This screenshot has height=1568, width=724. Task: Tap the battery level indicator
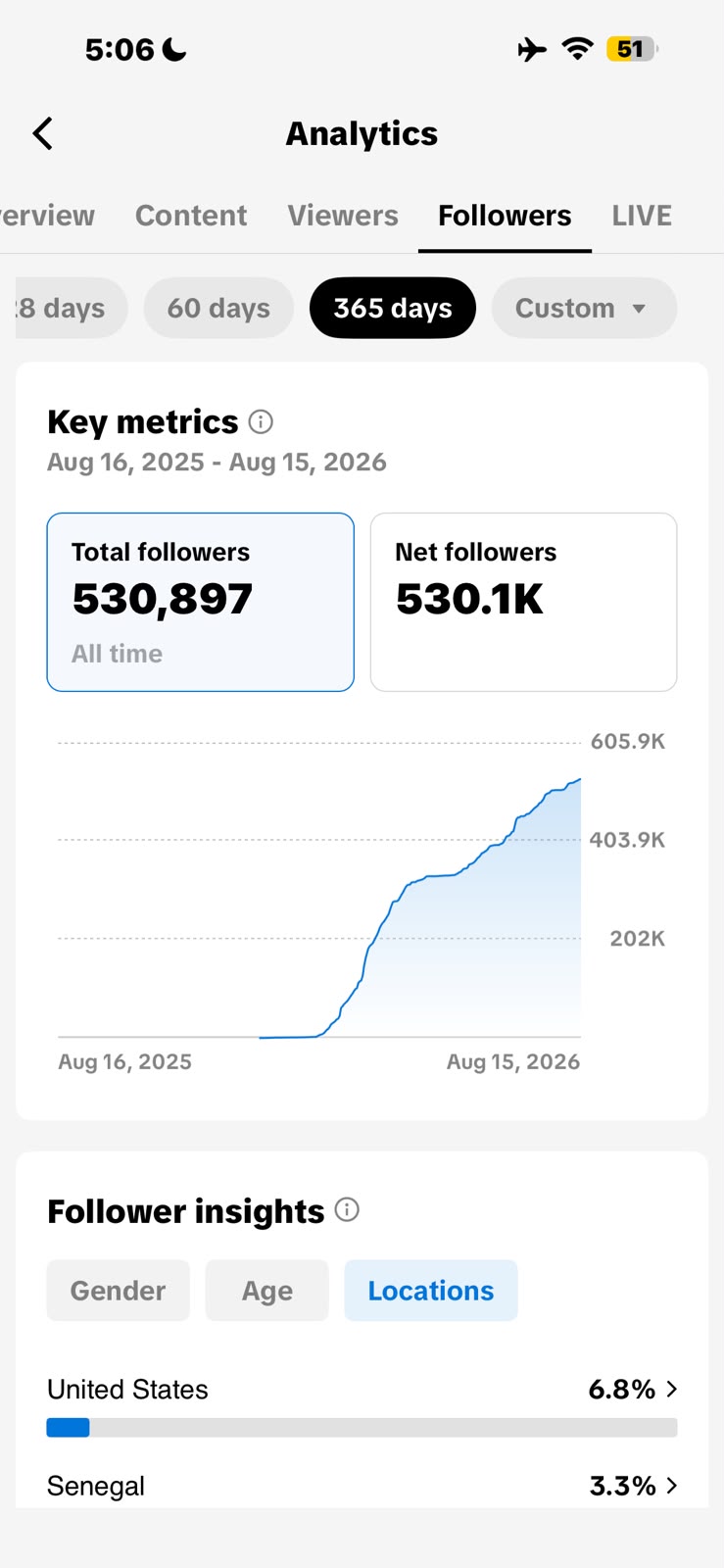[632, 49]
